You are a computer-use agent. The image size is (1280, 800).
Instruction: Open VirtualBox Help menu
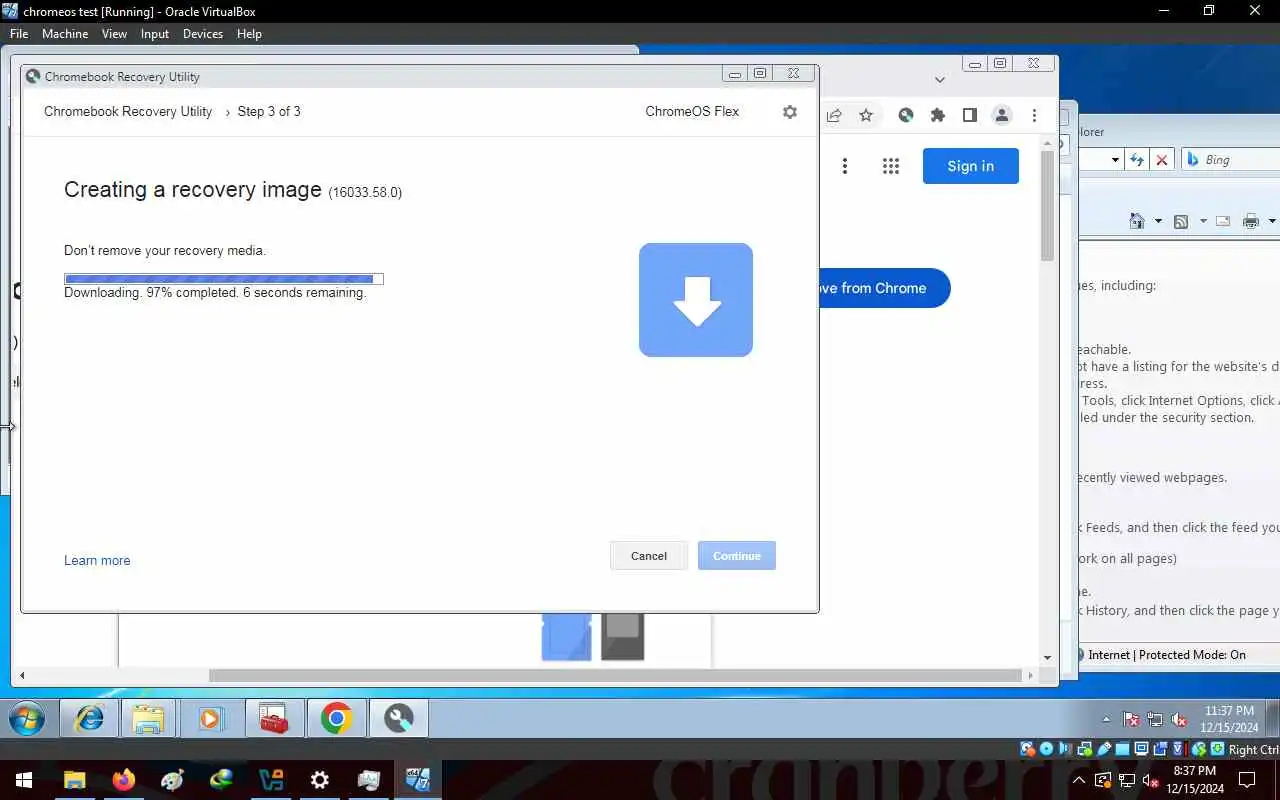[249, 34]
